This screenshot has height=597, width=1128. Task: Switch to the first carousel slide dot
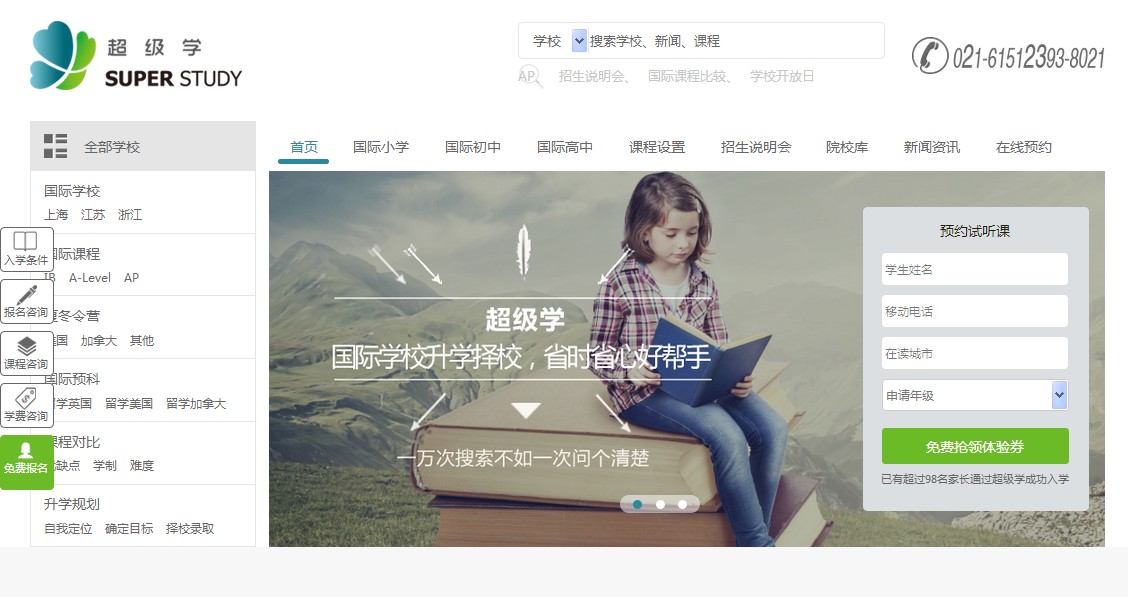tap(637, 504)
